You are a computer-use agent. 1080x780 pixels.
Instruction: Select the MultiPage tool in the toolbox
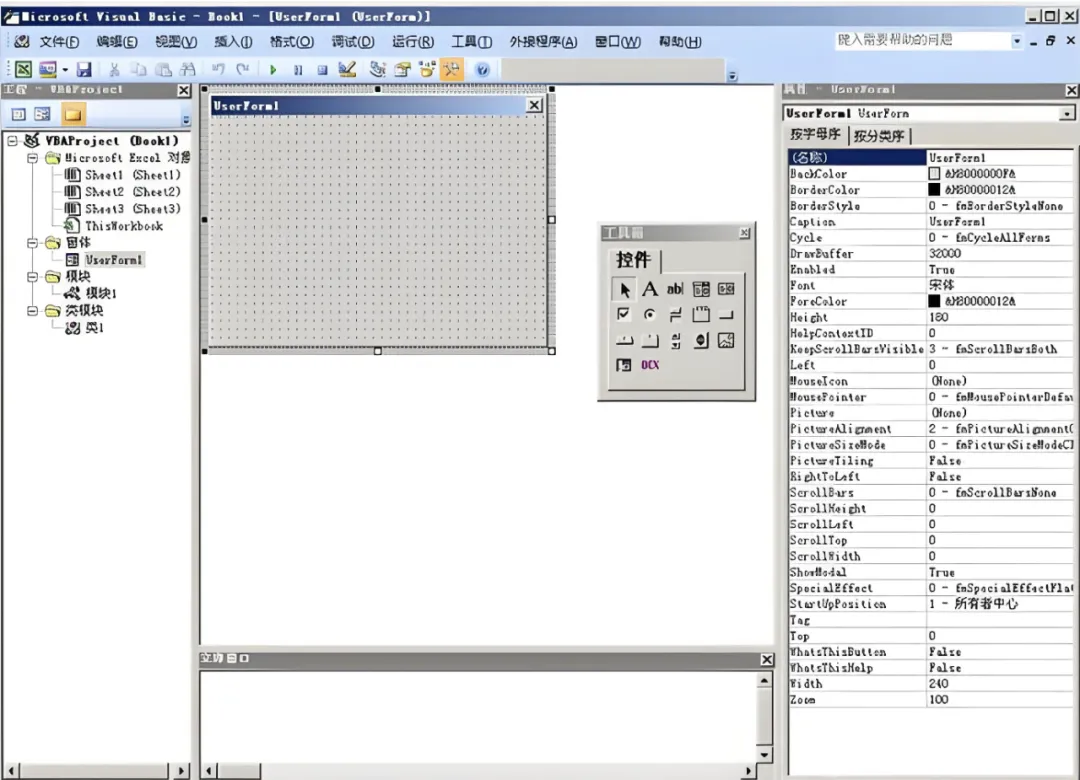[650, 340]
